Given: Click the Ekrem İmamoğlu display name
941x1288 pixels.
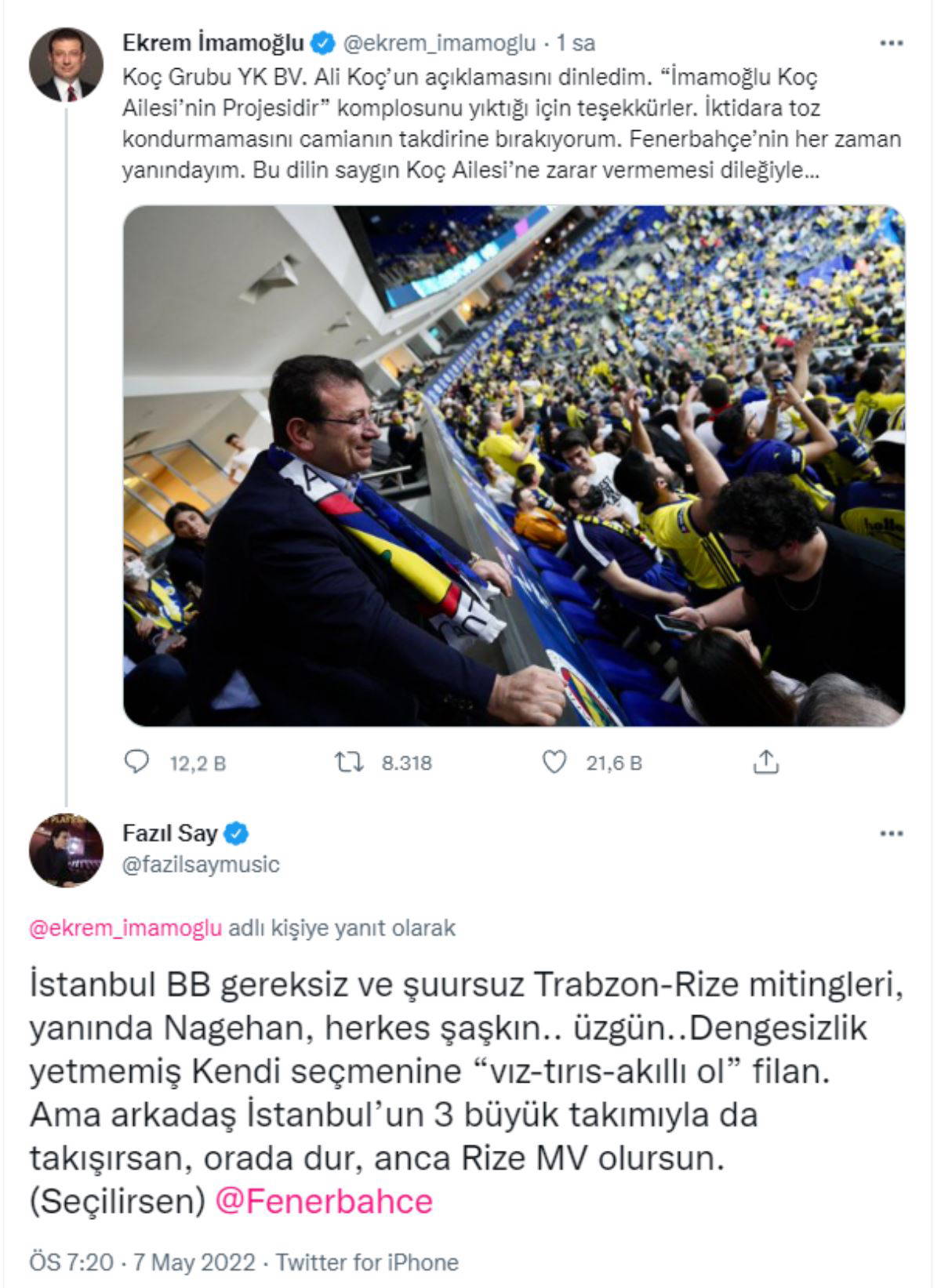Looking at the screenshot, I should [213, 43].
